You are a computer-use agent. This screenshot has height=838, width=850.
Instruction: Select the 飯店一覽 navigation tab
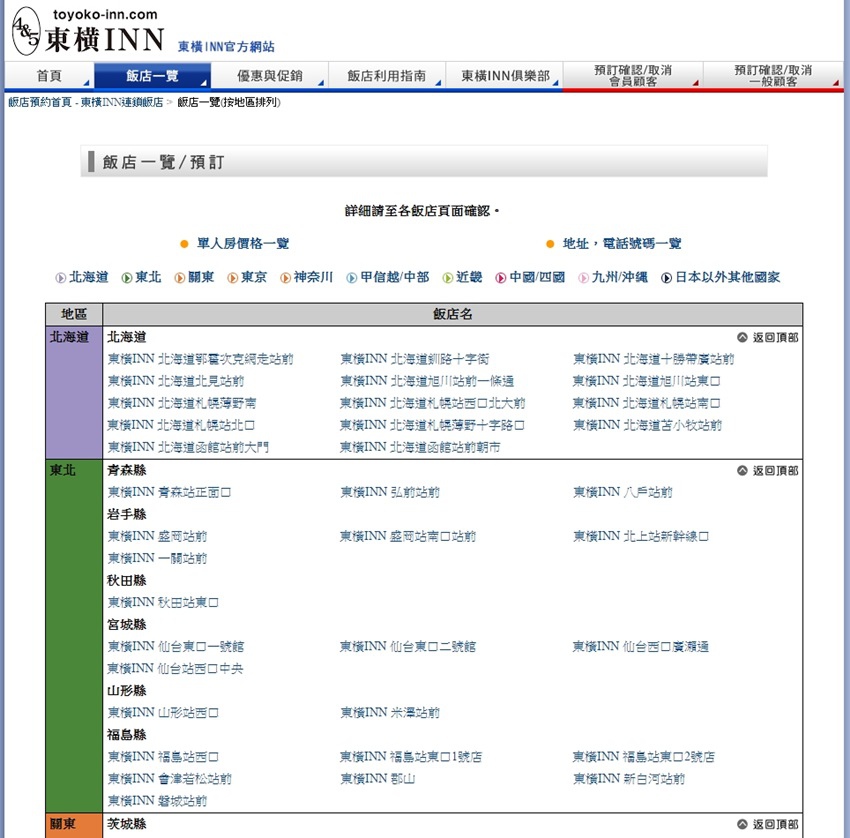coord(152,75)
